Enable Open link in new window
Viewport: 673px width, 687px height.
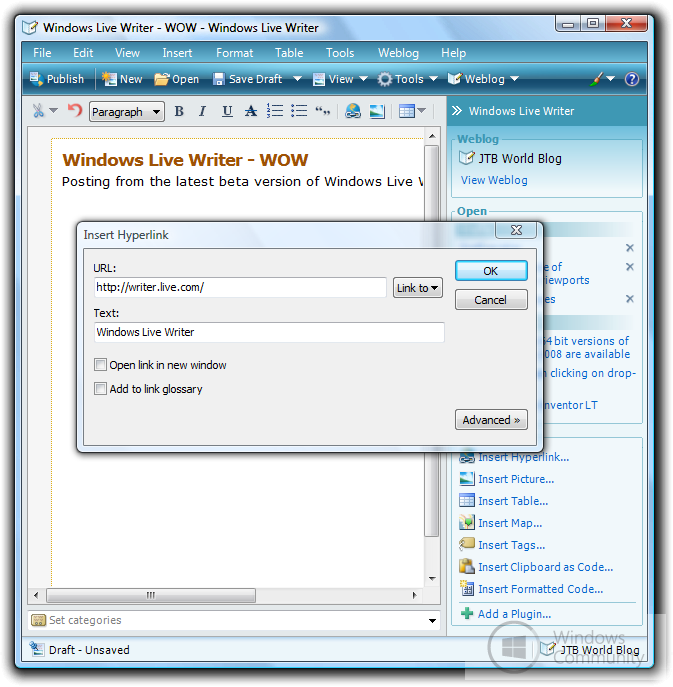pos(101,365)
